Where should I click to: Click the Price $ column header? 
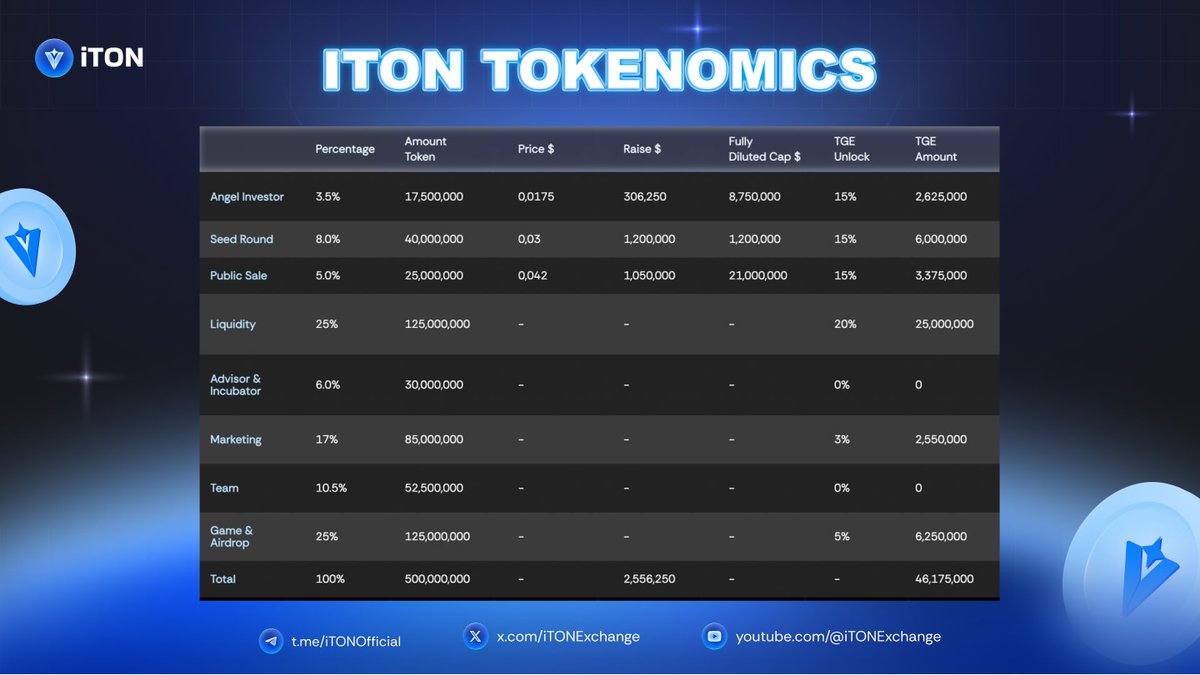[536, 149]
